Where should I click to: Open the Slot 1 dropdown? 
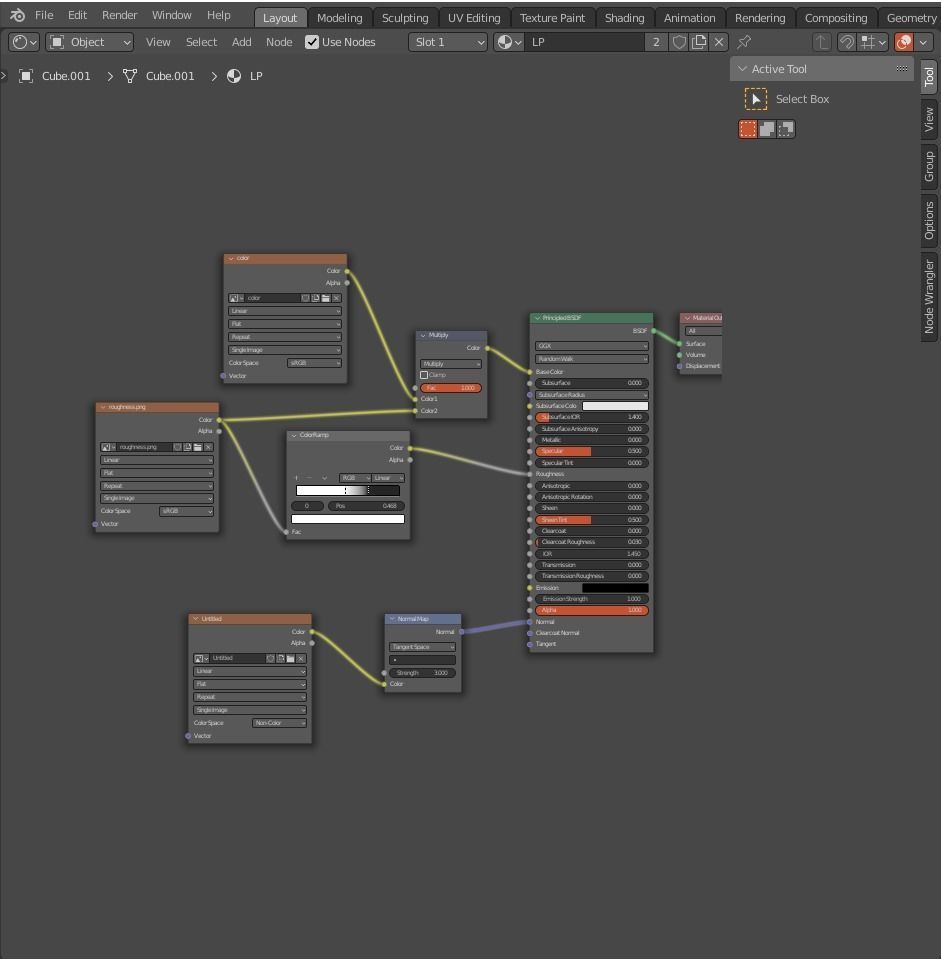click(x=448, y=42)
